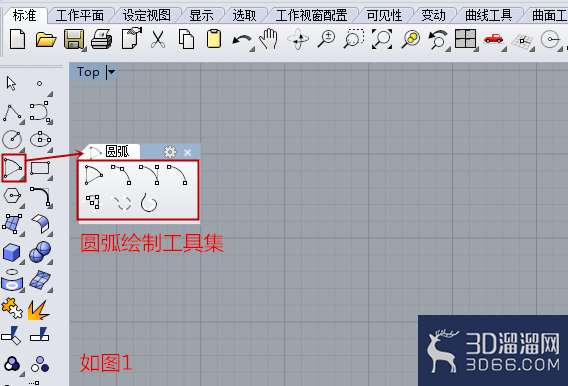
Task: Select the spiral-like arc tool in panel
Action: (149, 202)
